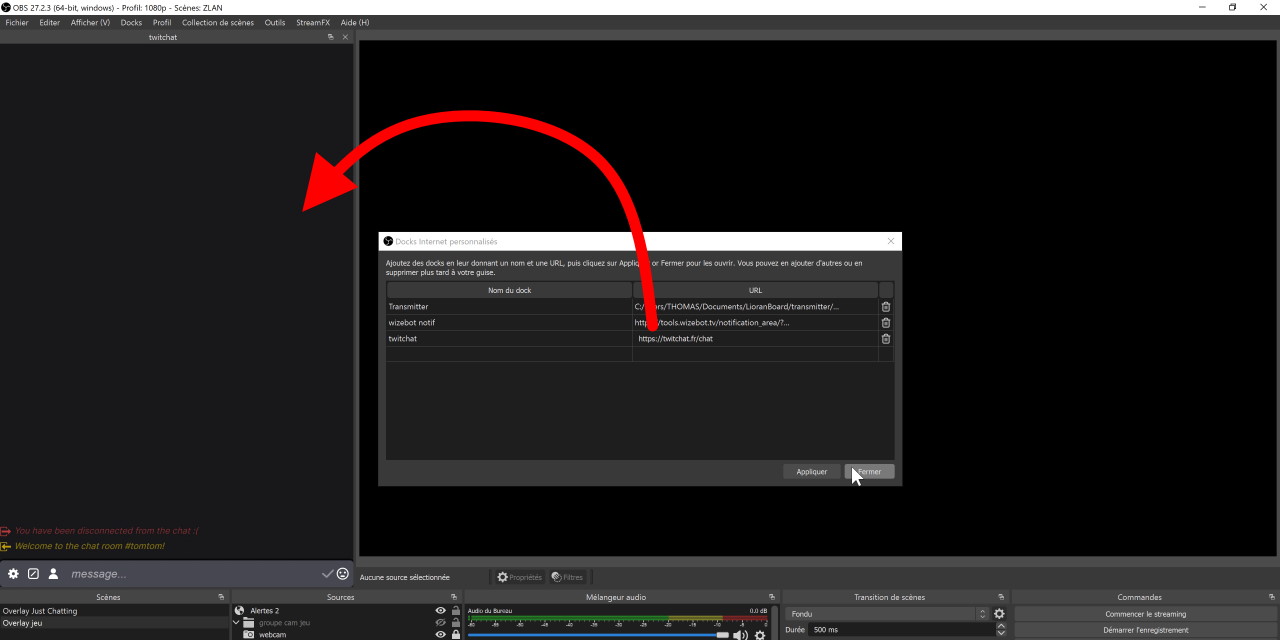Hide the Alertes 2 source
This screenshot has width=1280, height=640.
pyautogui.click(x=440, y=611)
